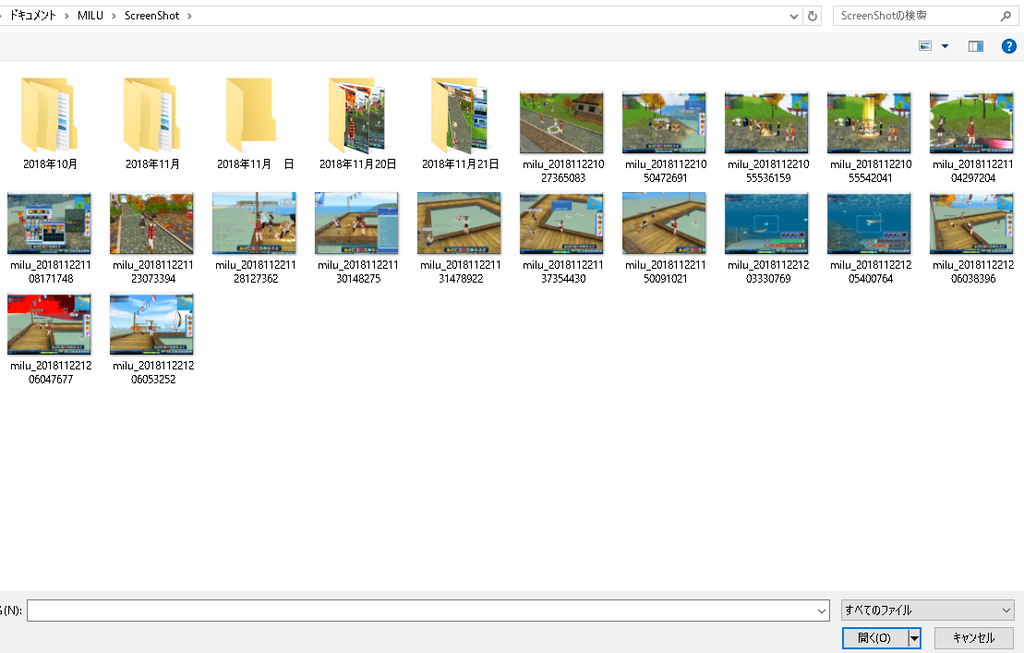Open the address bar history dropdown

click(794, 16)
